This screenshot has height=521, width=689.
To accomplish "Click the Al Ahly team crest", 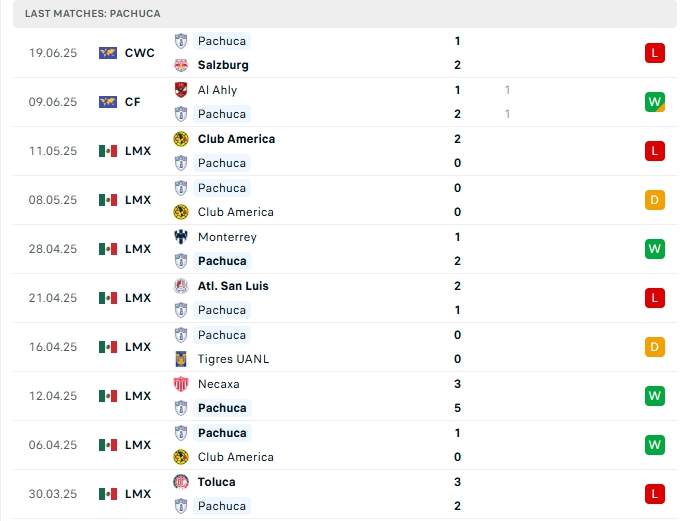I will [181, 90].
